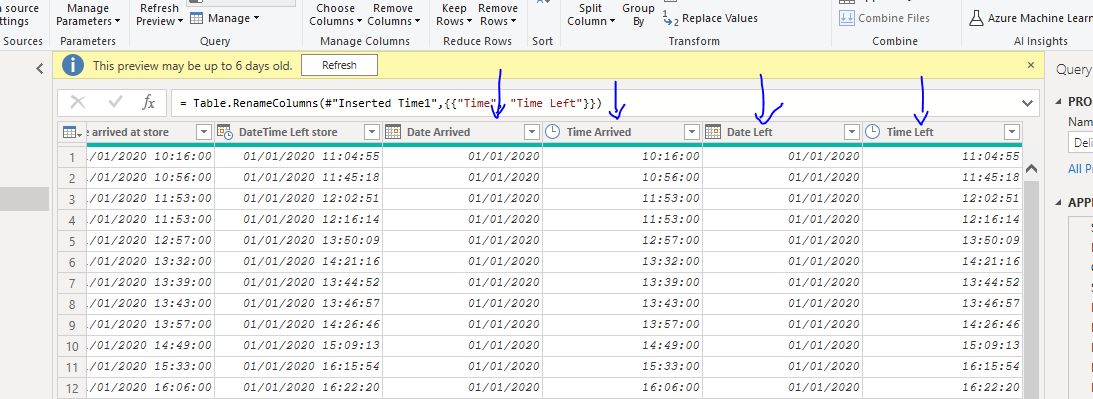The image size is (1093, 399).
Task: Click DateTime Left cell 01/01/2020 12:02:51
Action: (x=298, y=199)
